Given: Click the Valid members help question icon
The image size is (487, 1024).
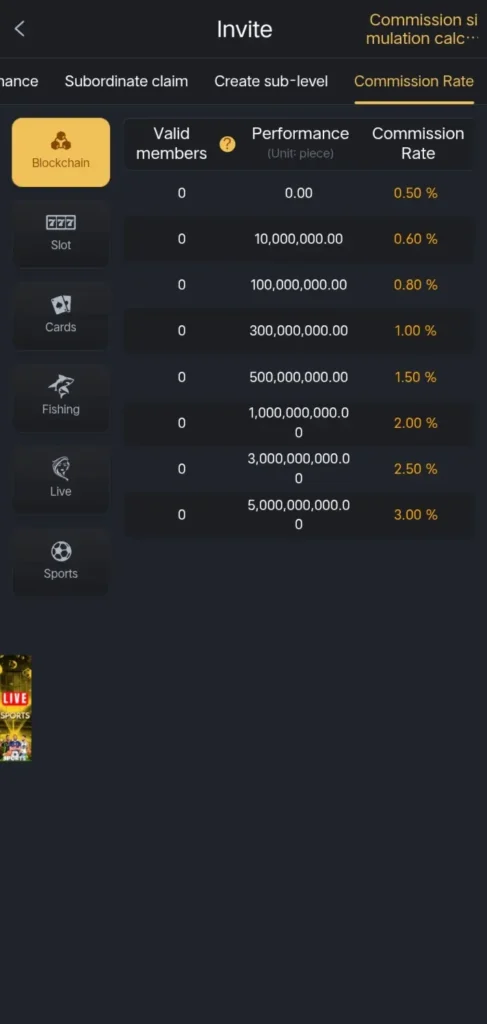Looking at the screenshot, I should 227,144.
